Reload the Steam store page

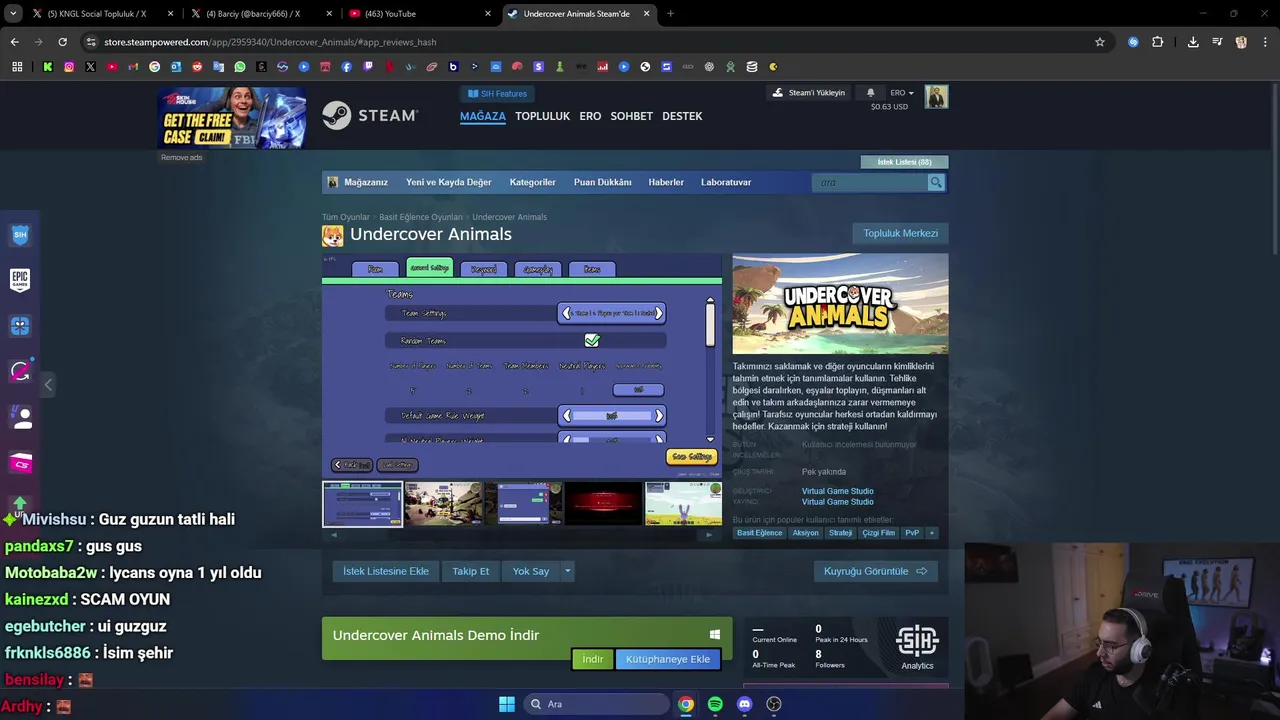coord(62,42)
